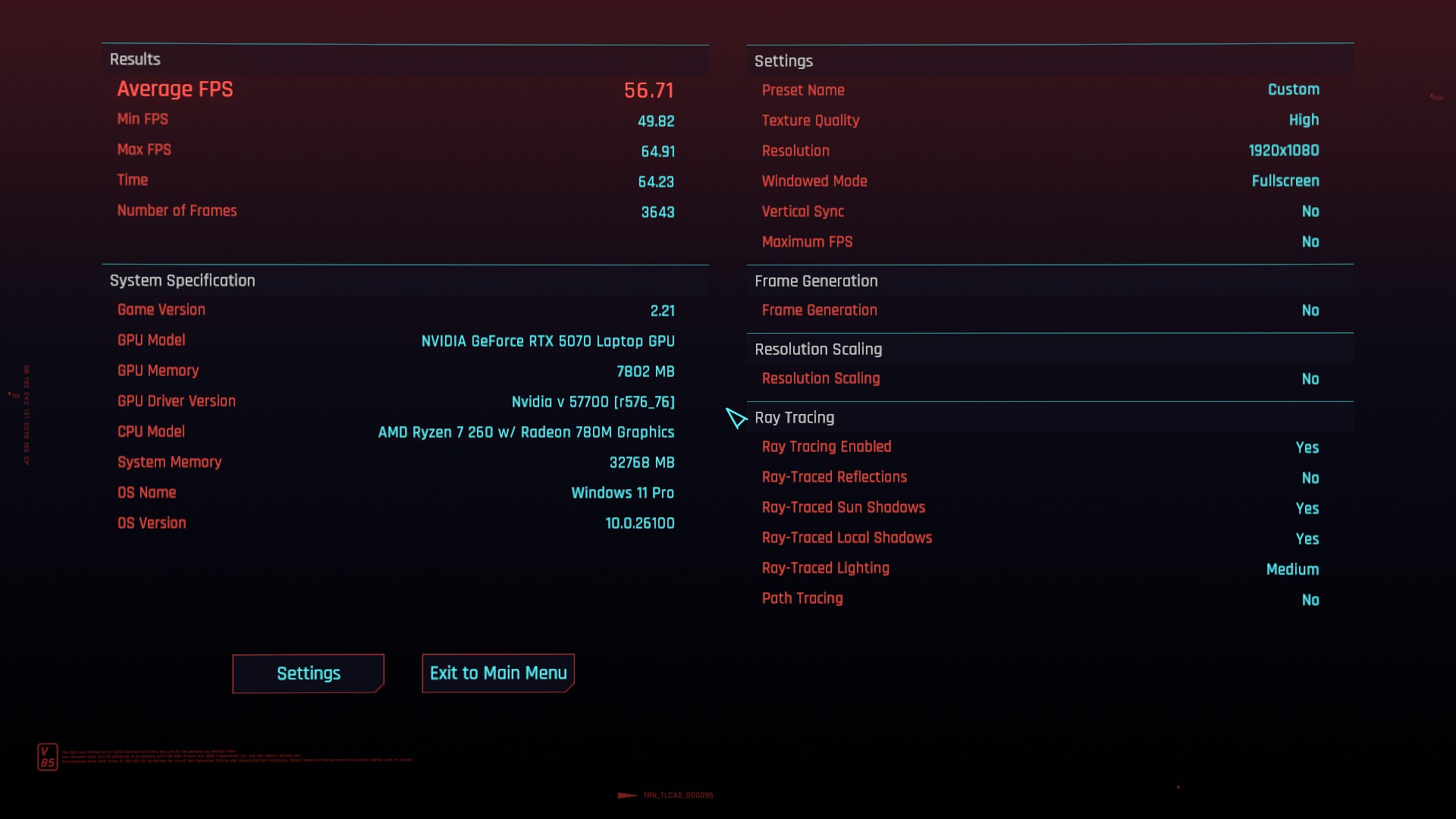Click the Resolution Scaling No value
Screen dimensions: 1456x819
1310,378
